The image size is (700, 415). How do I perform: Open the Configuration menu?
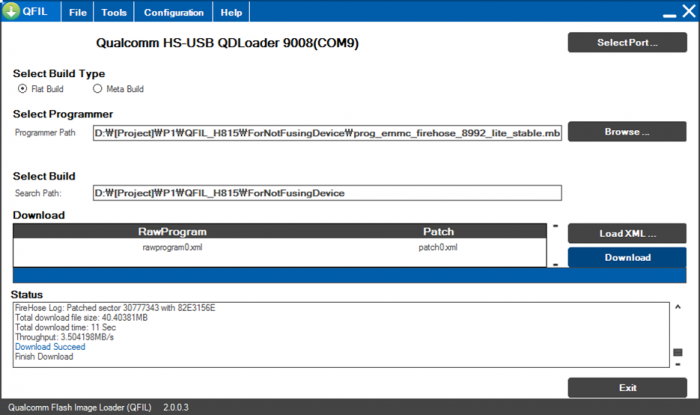point(174,12)
